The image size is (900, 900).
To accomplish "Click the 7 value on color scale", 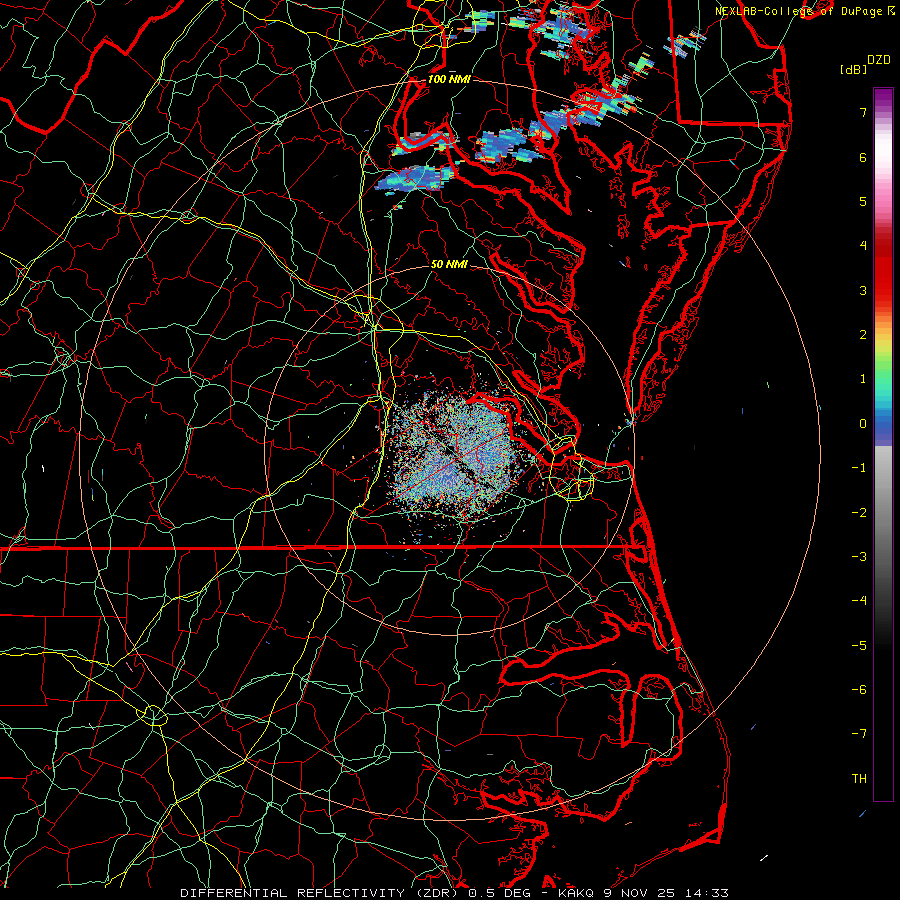I will coord(863,112).
